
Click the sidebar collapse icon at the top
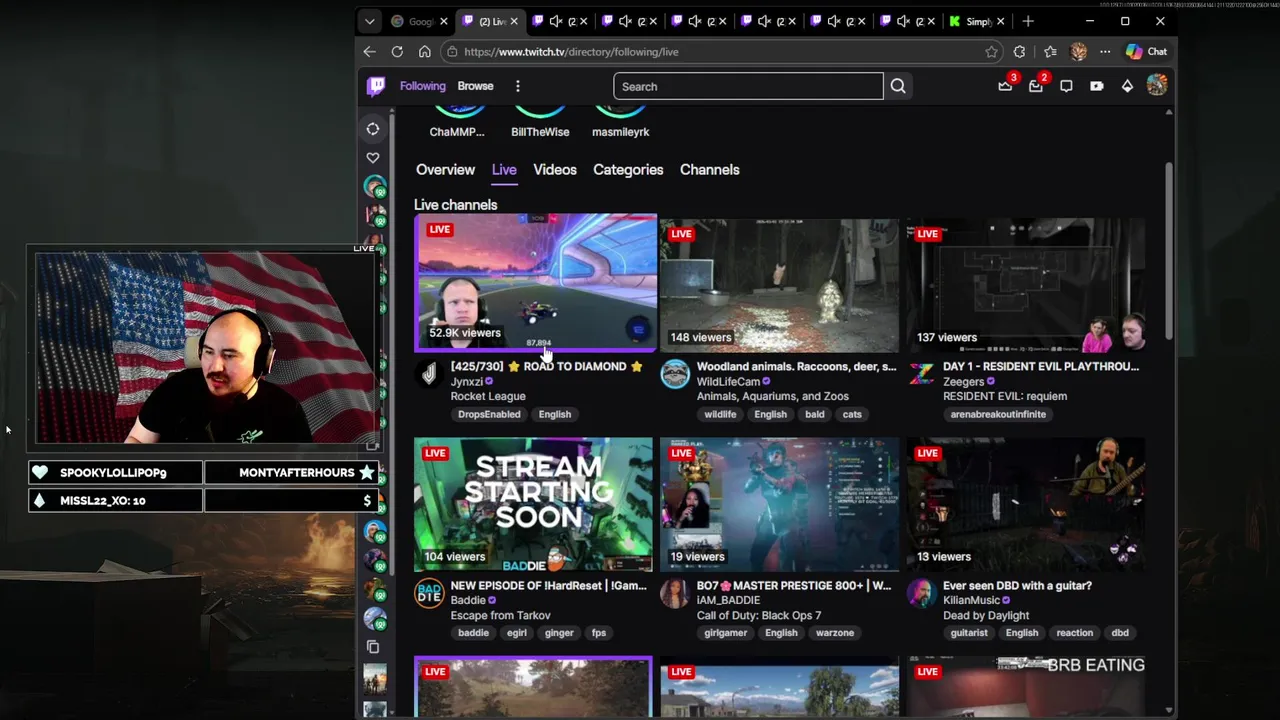373,129
